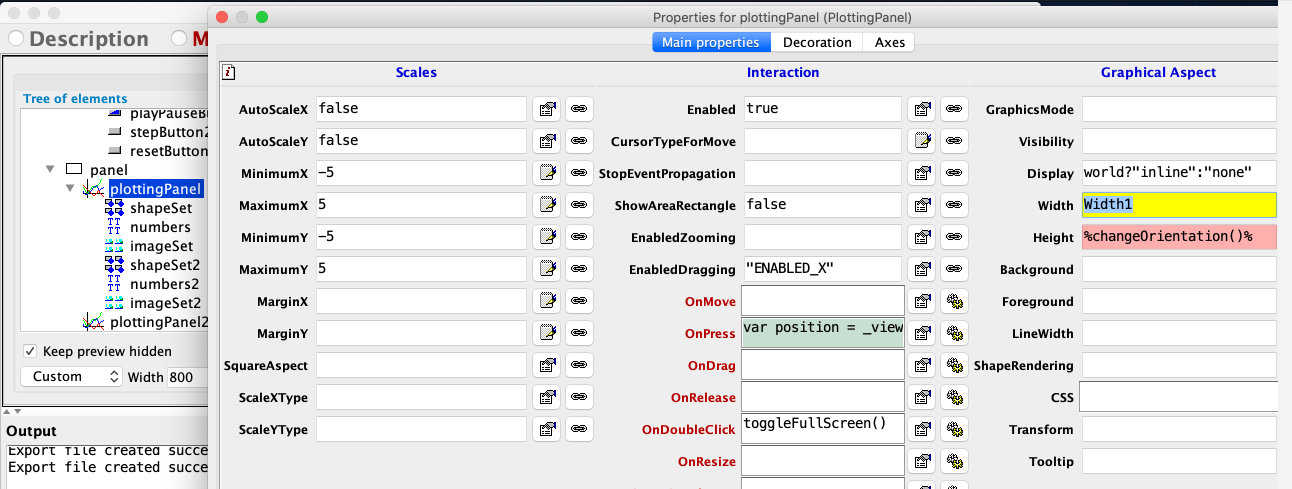Click the yellow Width input field
Screen dimensions: 1292x489
point(1179,205)
